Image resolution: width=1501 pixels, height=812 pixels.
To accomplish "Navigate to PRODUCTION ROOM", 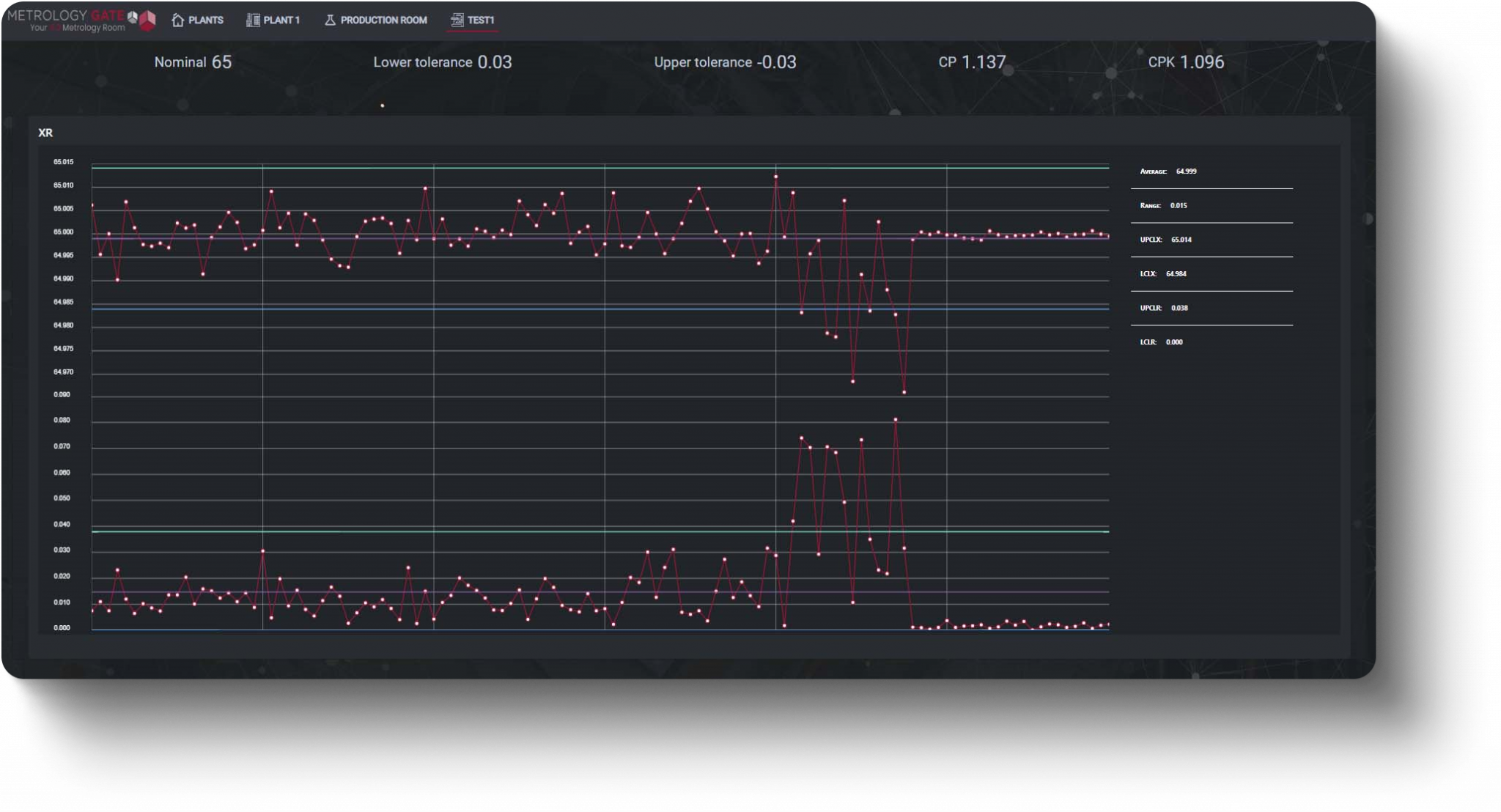I will (383, 20).
